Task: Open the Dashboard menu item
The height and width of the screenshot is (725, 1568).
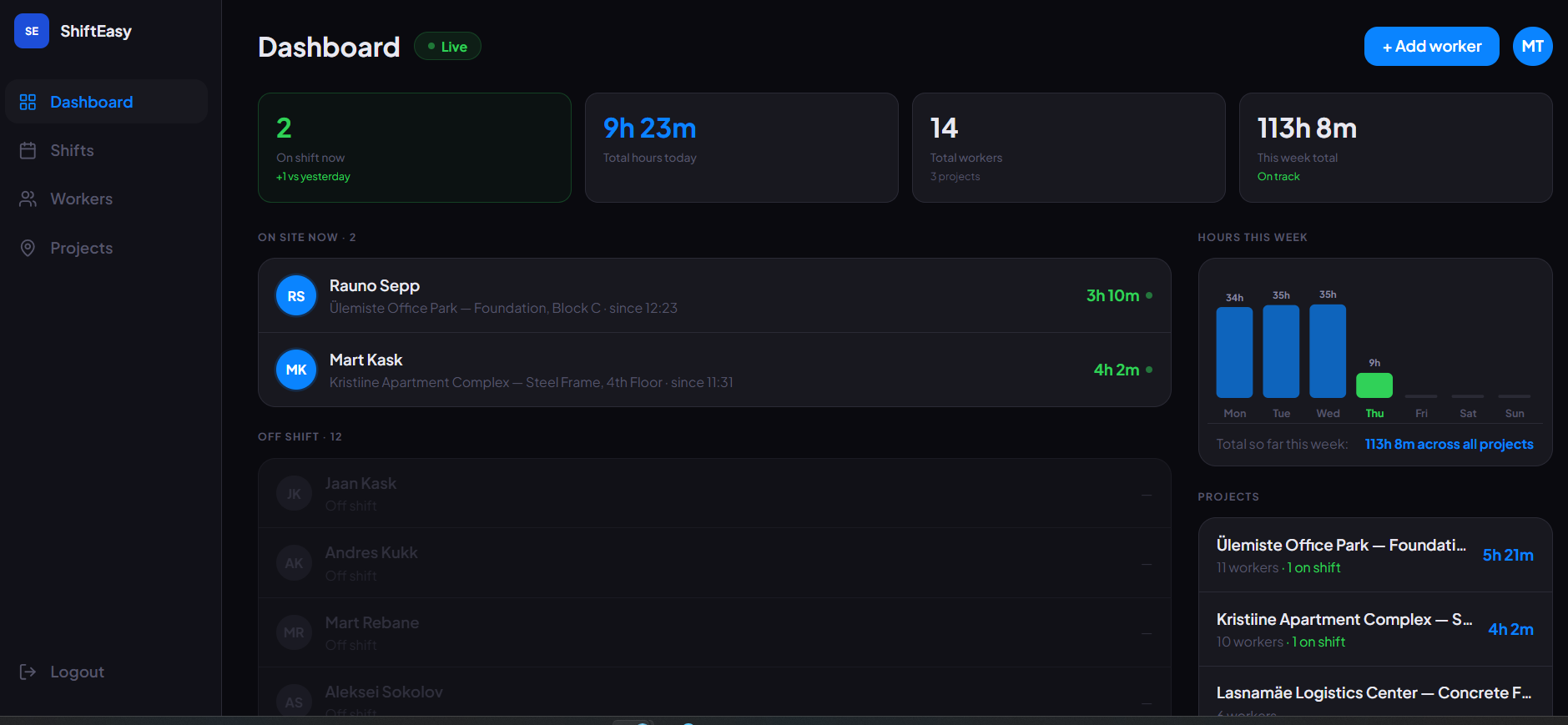Action: 106,102
